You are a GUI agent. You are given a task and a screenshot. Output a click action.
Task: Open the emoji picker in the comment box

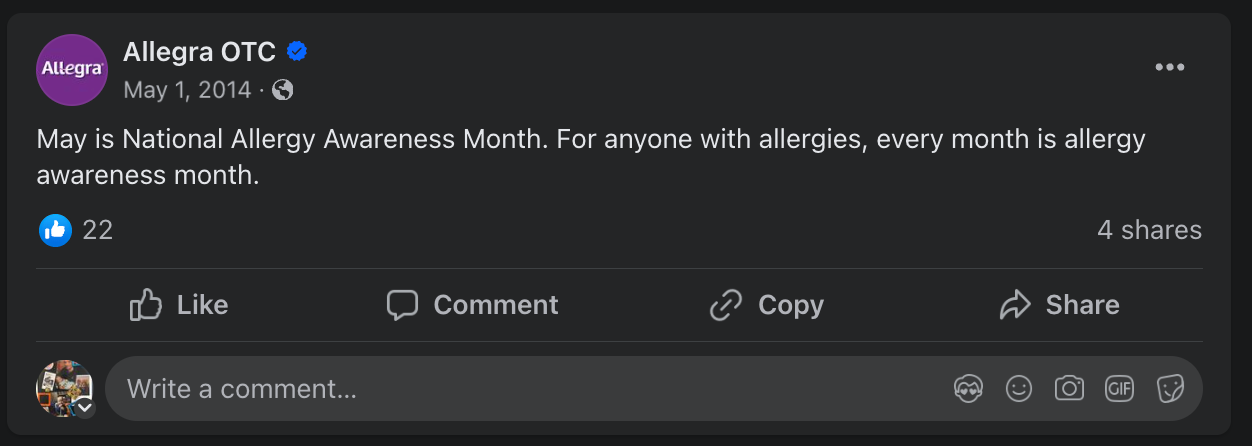[1018, 388]
